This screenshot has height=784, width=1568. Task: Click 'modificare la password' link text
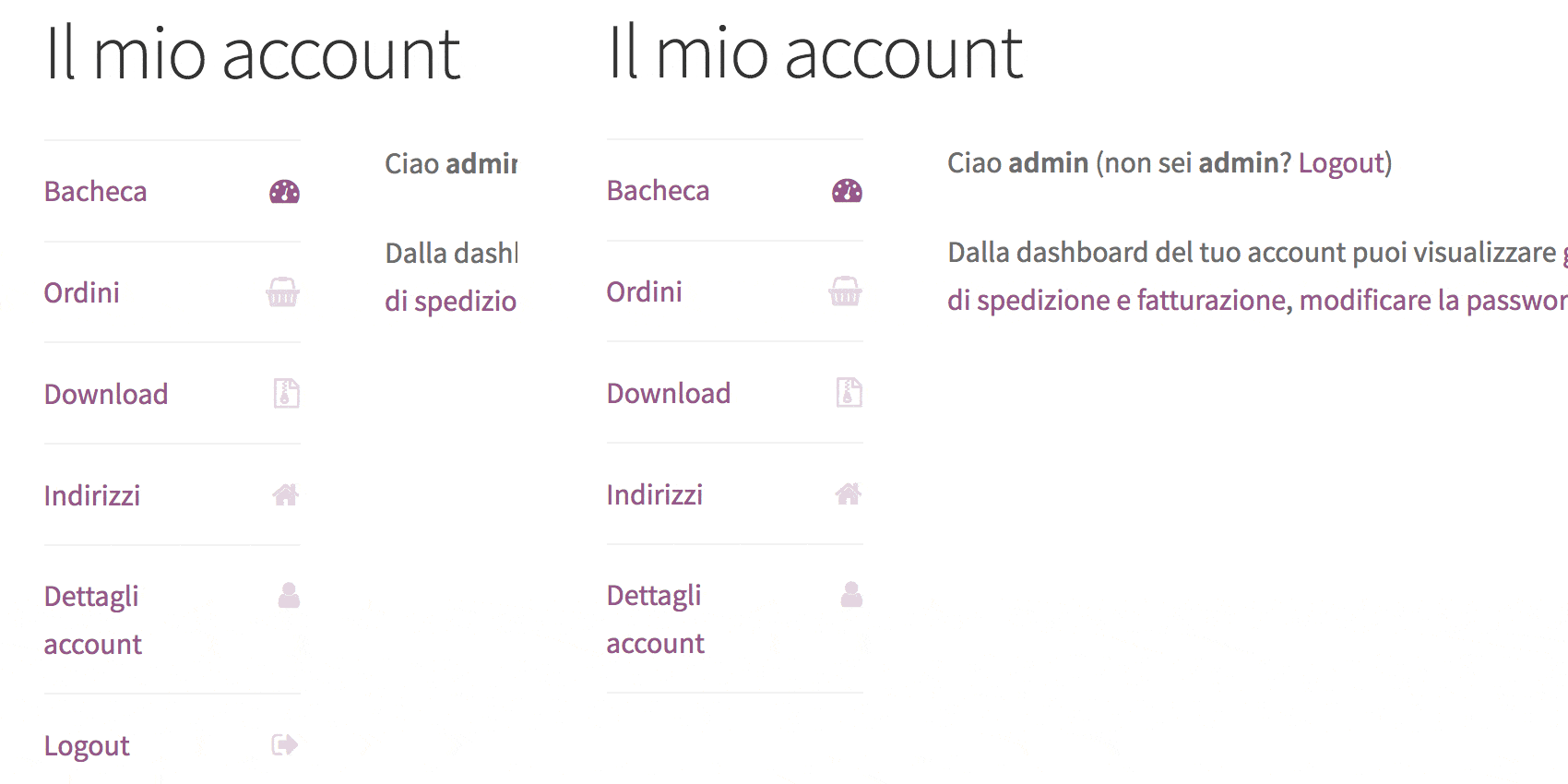[1433, 300]
